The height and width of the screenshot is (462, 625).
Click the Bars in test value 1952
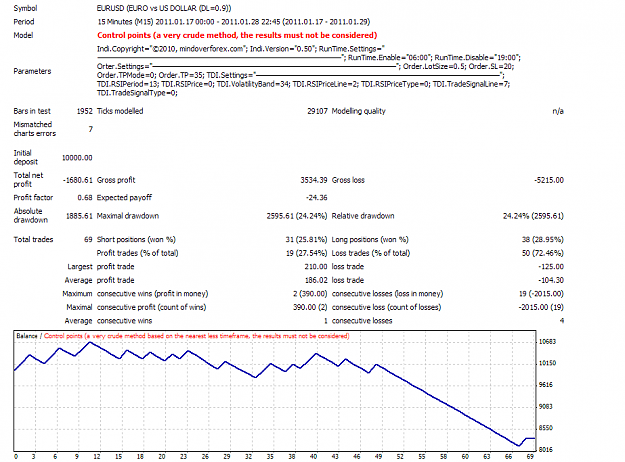pos(85,111)
